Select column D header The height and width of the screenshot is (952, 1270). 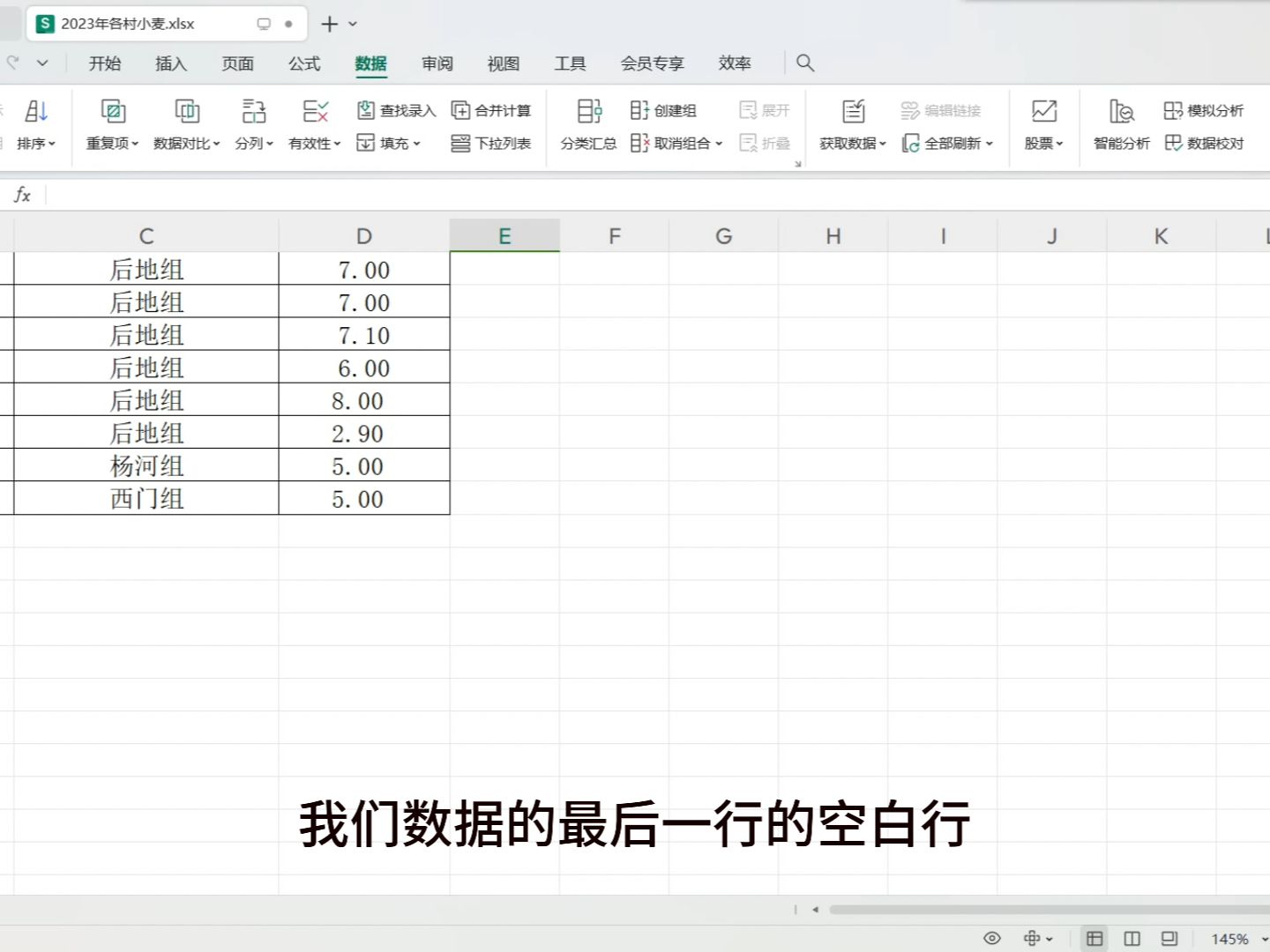[364, 235]
